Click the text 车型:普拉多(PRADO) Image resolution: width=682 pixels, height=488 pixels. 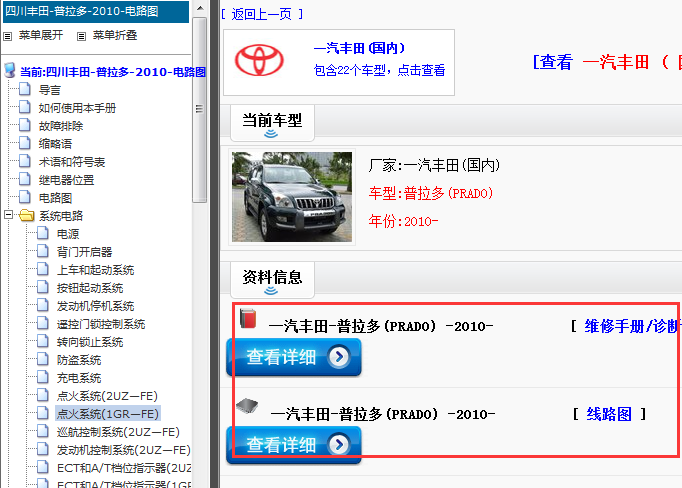click(431, 193)
